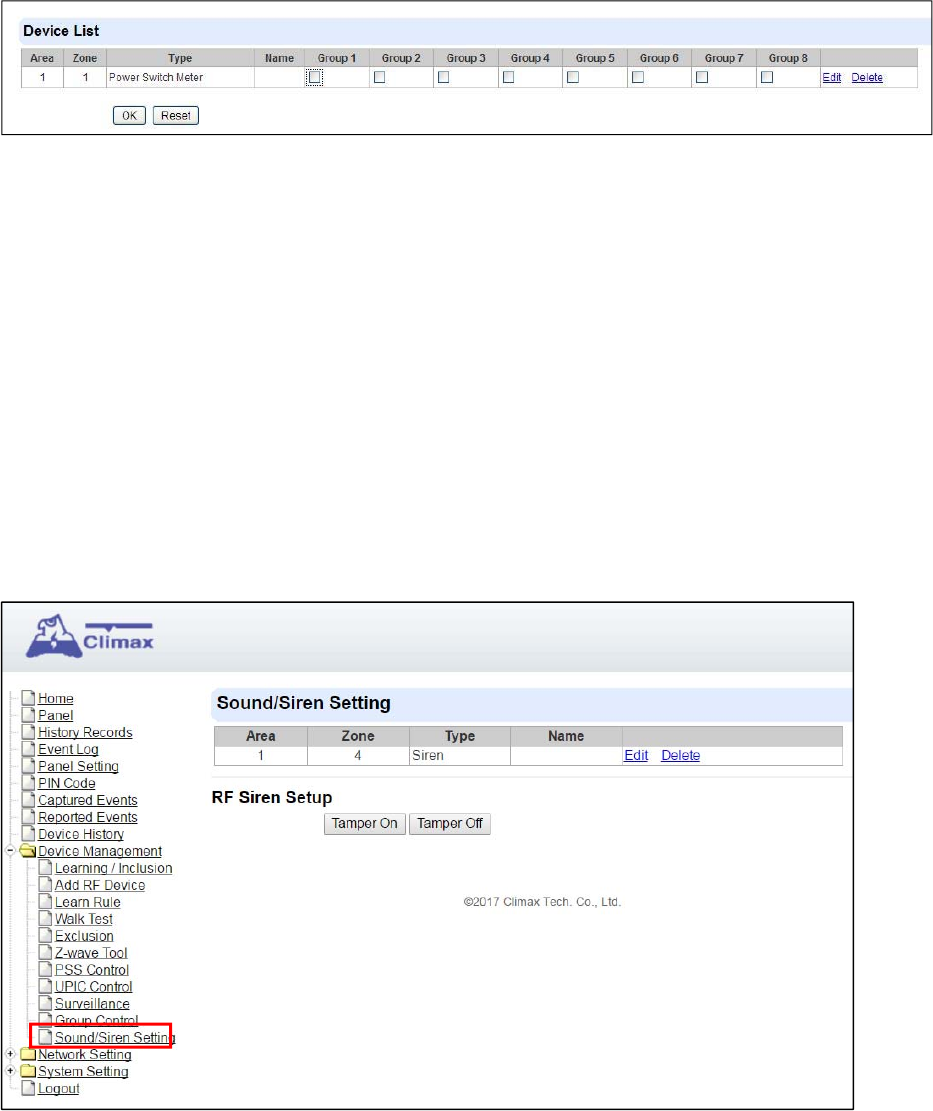Image resolution: width=933 pixels, height=1111 pixels.
Task: Expand the Network Setting folder
Action: (x=11, y=1054)
